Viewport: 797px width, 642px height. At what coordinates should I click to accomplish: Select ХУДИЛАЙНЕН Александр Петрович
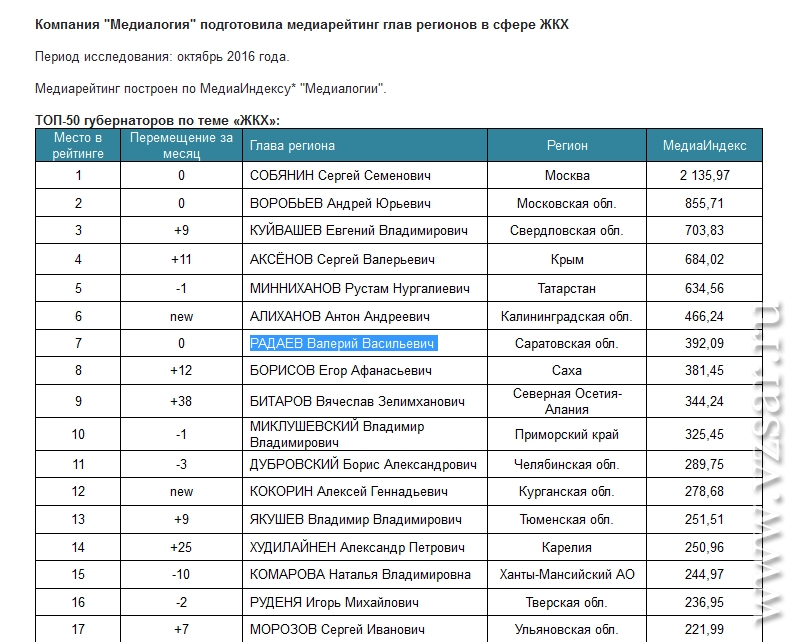(357, 547)
